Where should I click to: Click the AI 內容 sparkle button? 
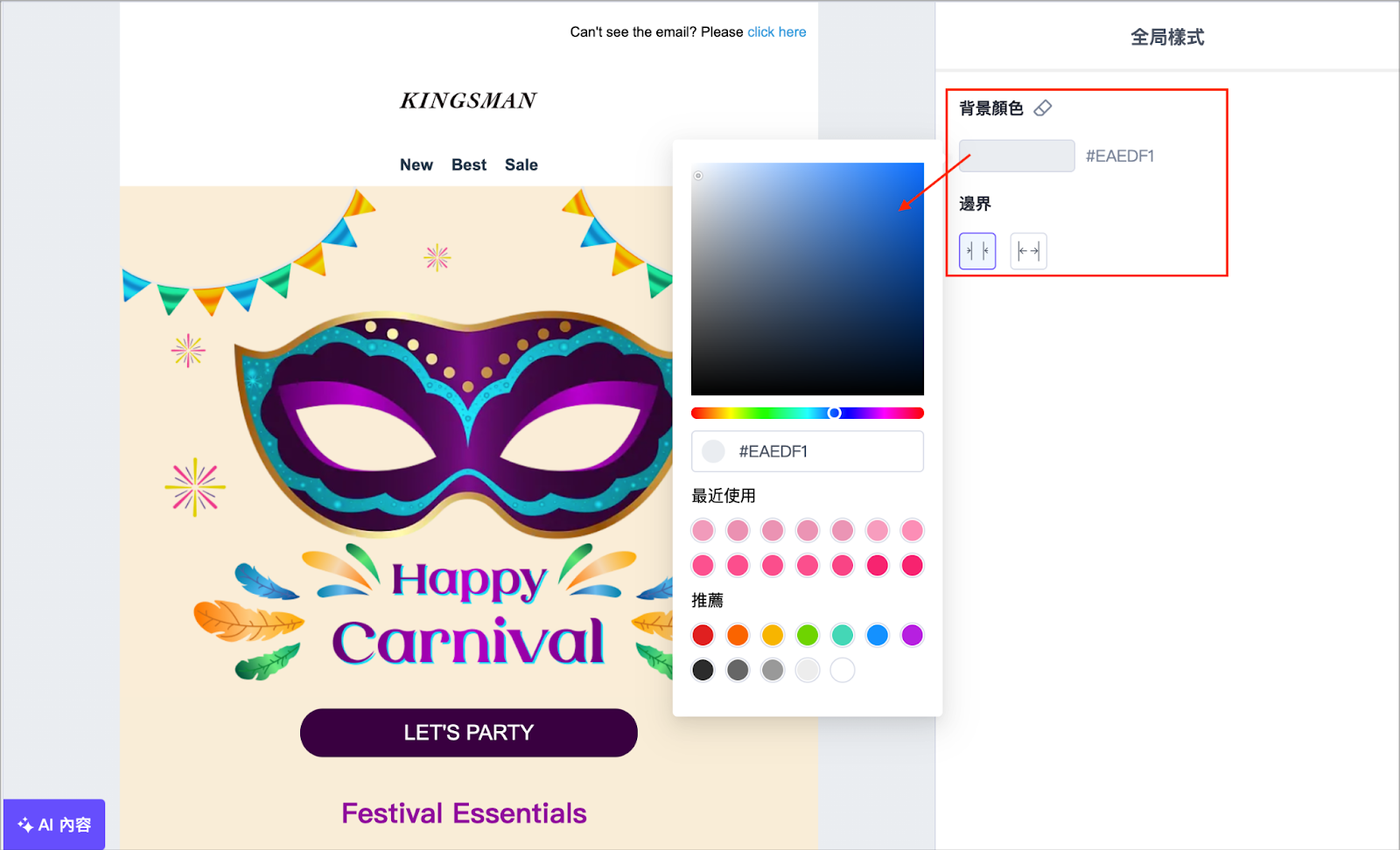54,825
